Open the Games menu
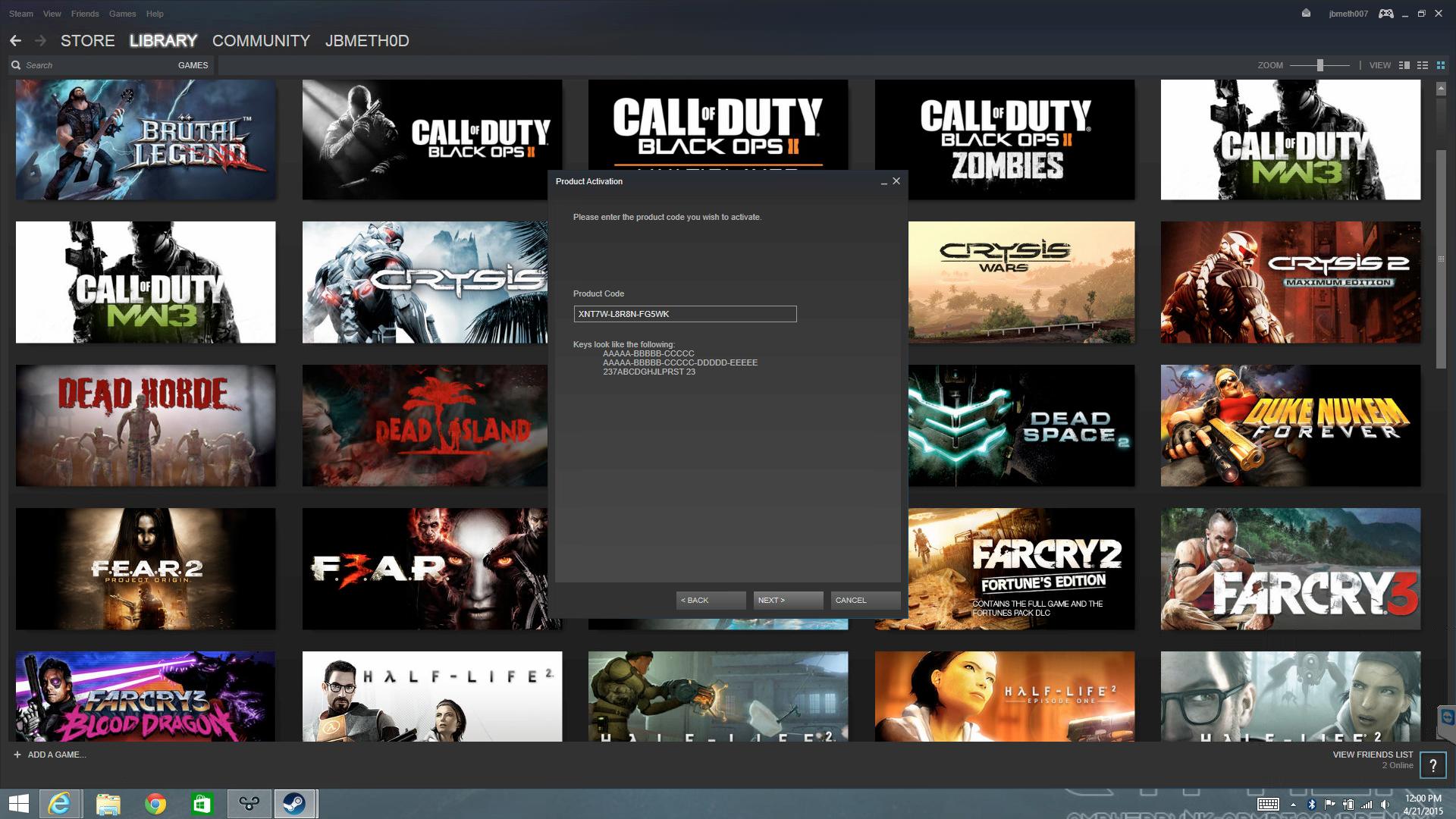The width and height of the screenshot is (1456, 819). (x=122, y=14)
